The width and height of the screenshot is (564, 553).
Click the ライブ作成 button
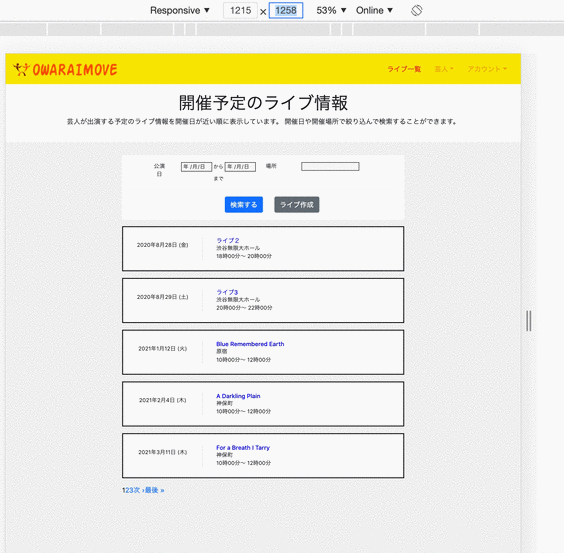tap(297, 205)
